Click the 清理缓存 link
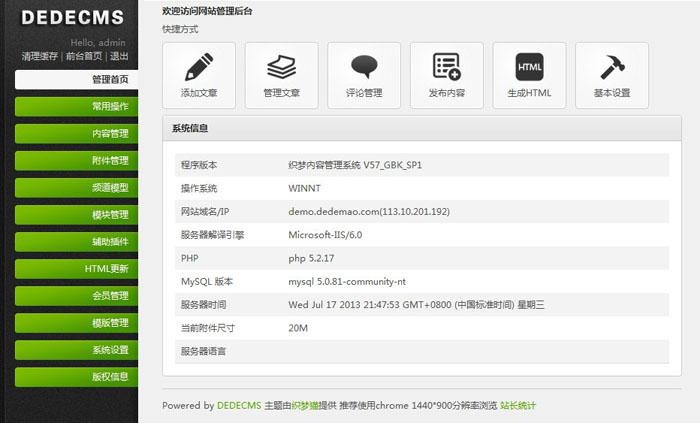The image size is (700, 423). pos(40,56)
